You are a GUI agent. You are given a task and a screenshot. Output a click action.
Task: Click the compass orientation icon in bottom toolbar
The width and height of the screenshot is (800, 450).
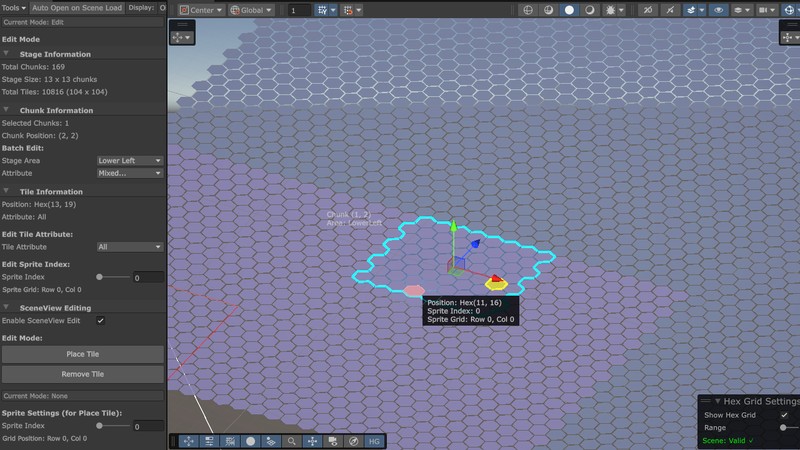pos(353,441)
